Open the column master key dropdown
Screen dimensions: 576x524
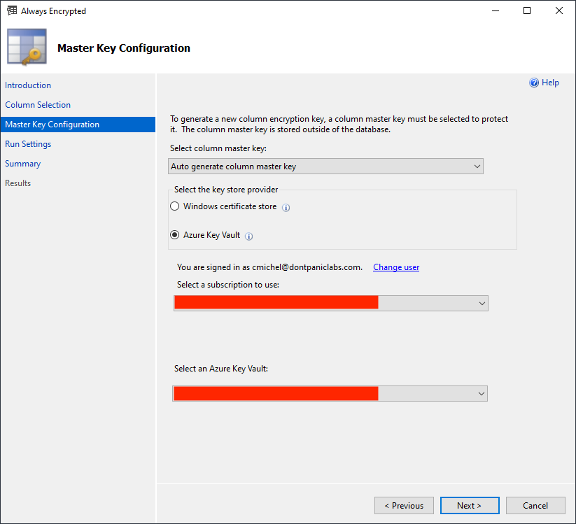(x=326, y=166)
